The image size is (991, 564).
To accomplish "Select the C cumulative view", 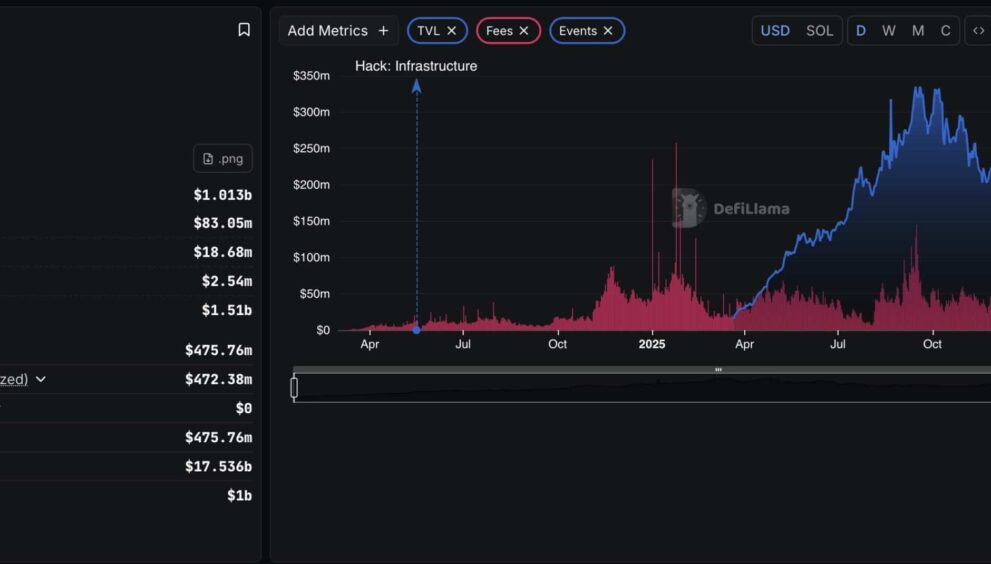I will (945, 31).
